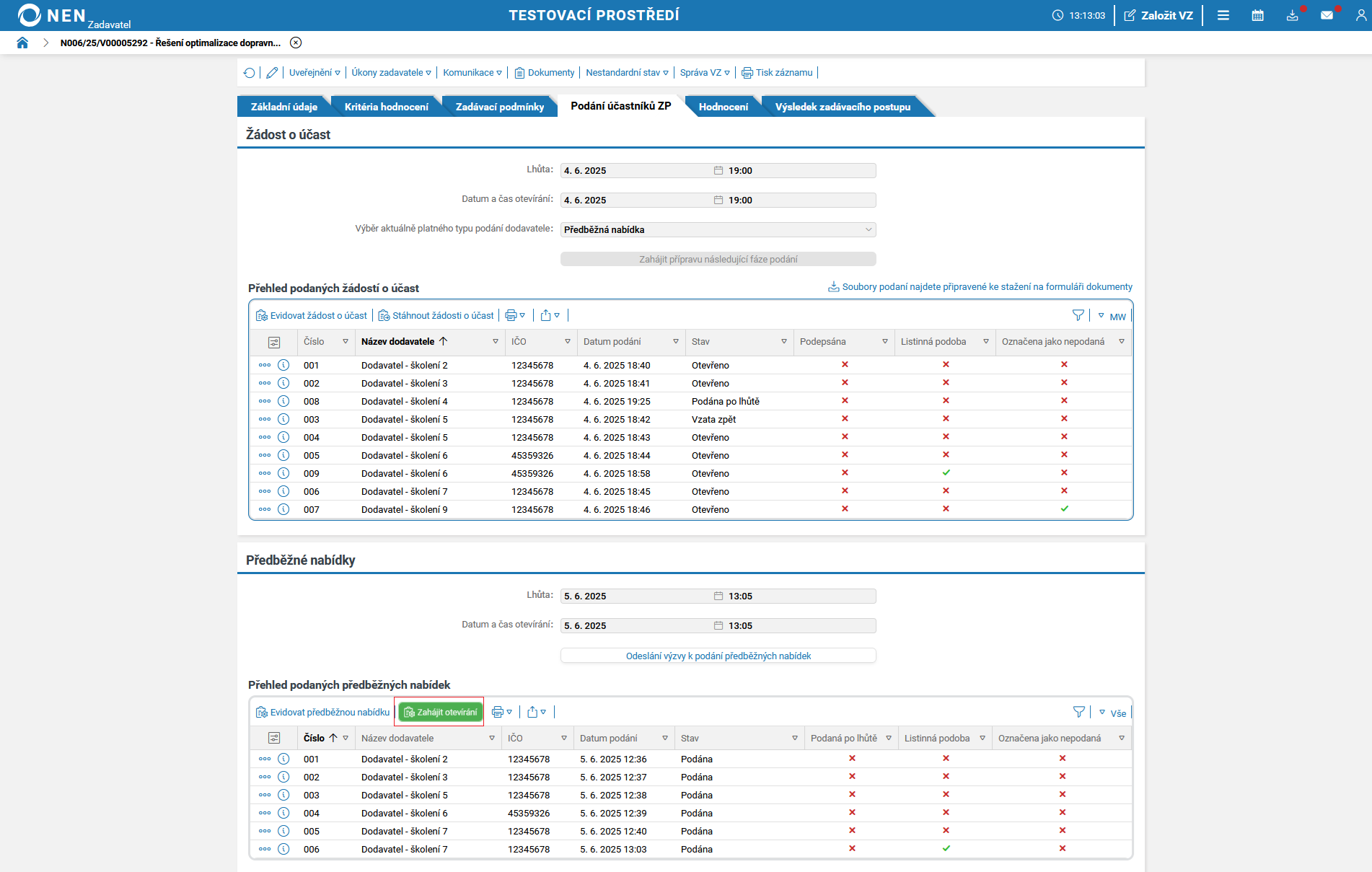The width and height of the screenshot is (1372, 872).
Task: Click filter funnel icon in preliminary offers table
Action: (x=1078, y=712)
